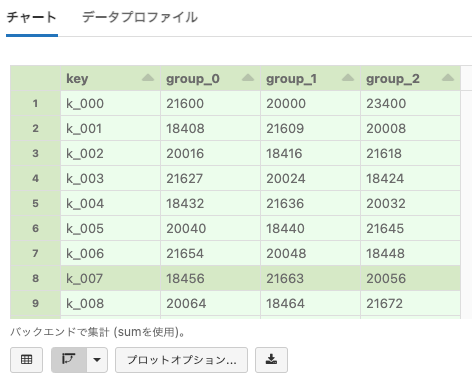This screenshot has height=386, width=472.
Task: Download the results with the download icon
Action: [271, 360]
